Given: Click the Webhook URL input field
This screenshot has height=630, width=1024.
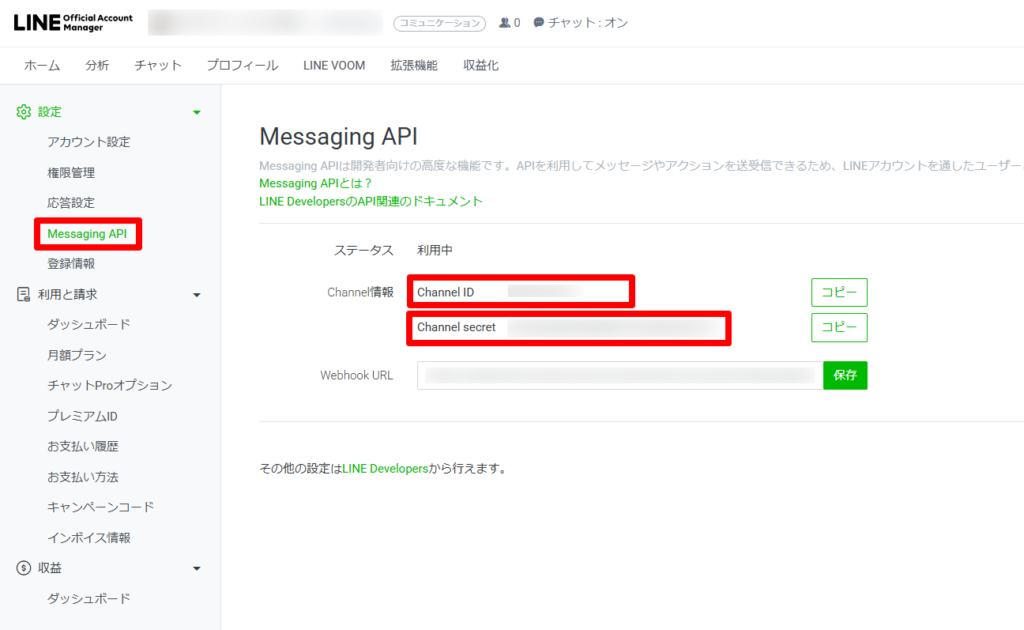Looking at the screenshot, I should coord(620,375).
